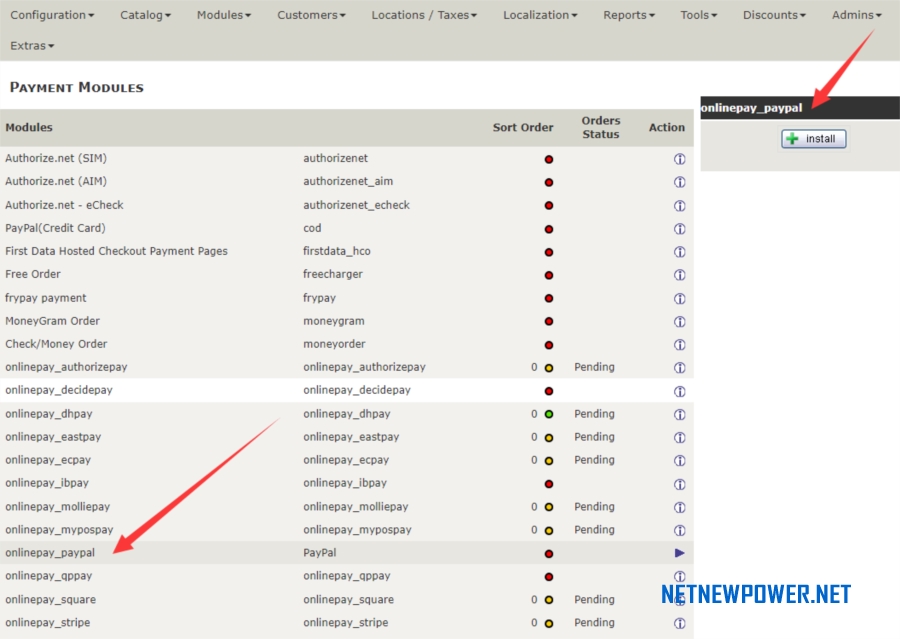Expand Locations / Taxes dropdown
Viewport: 900px width, 639px height.
click(x=424, y=15)
